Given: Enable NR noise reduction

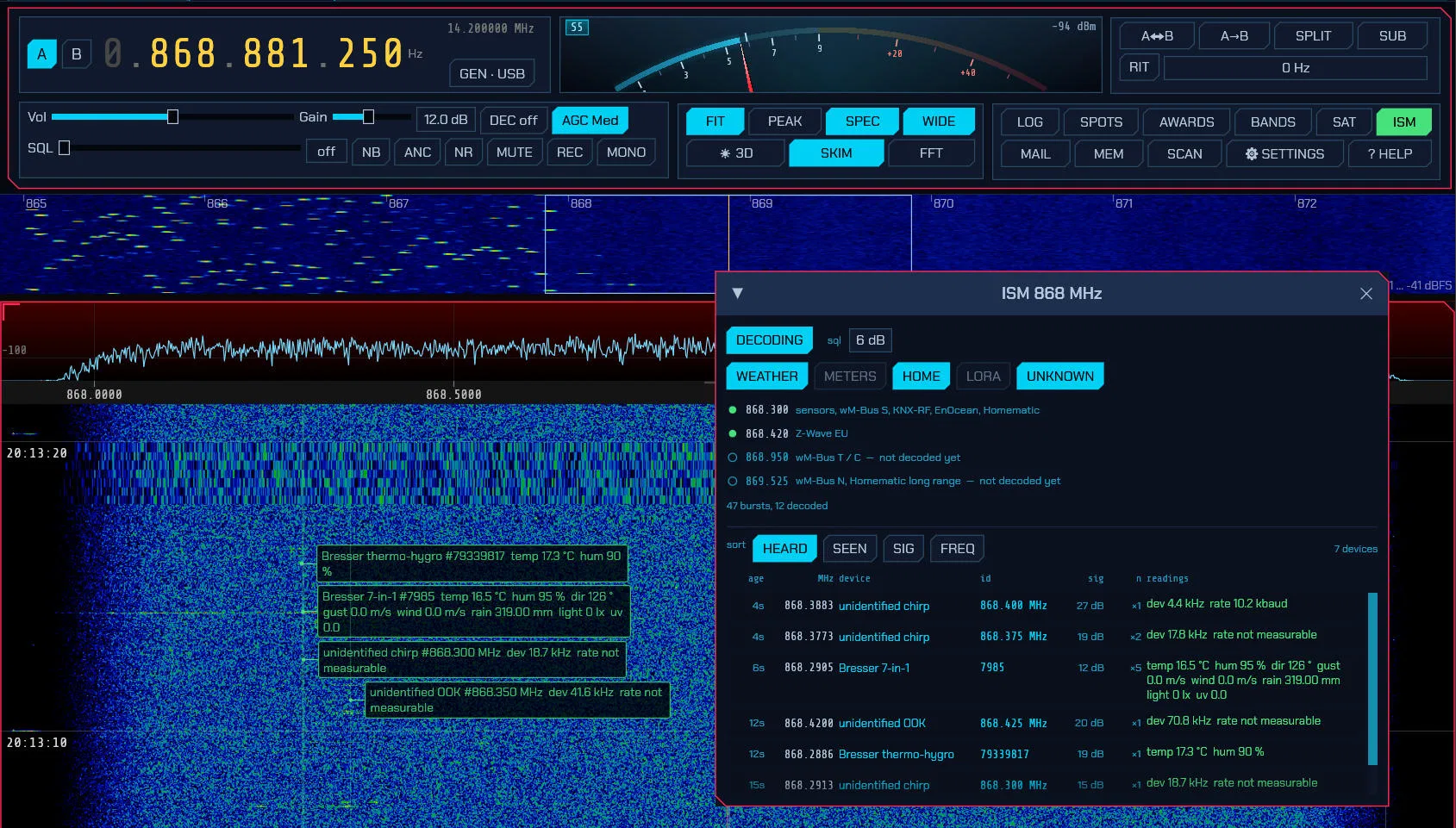Looking at the screenshot, I should (x=463, y=152).
